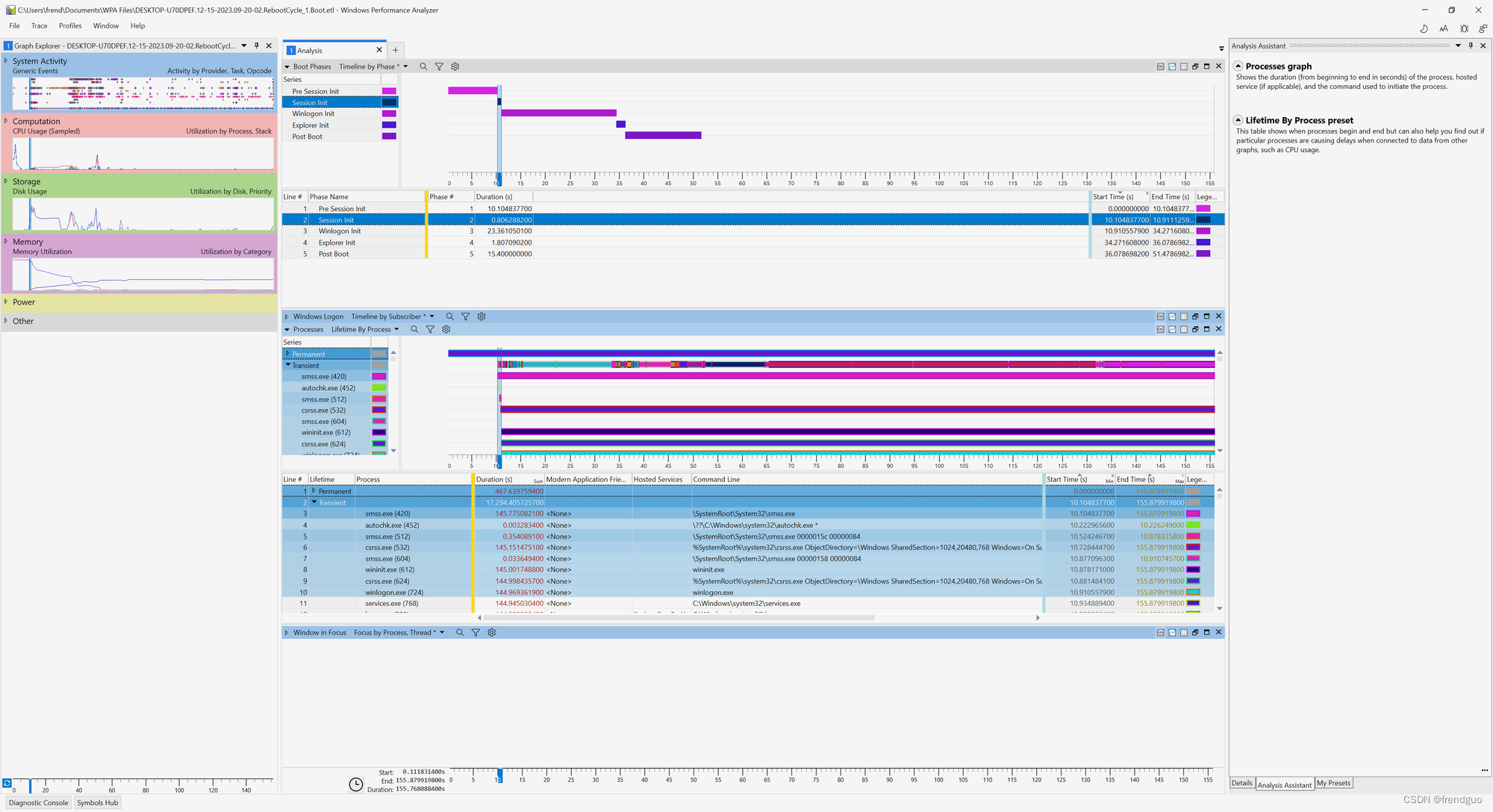Open the Symbols Hub button

(x=97, y=802)
